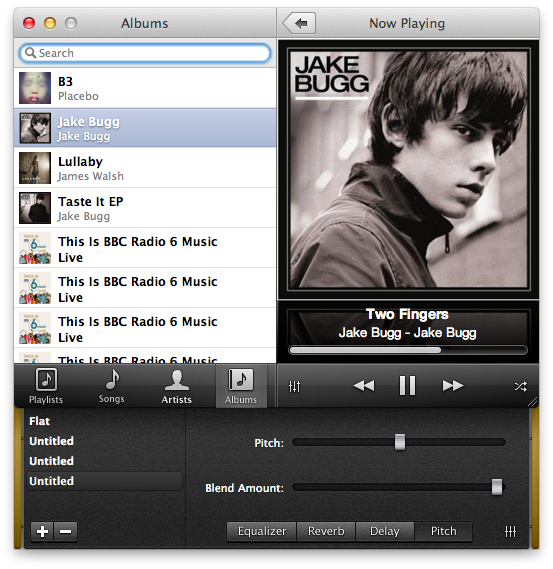
Task: Click the Taste It EP cover thumbnail
Action: pyautogui.click(x=35, y=208)
